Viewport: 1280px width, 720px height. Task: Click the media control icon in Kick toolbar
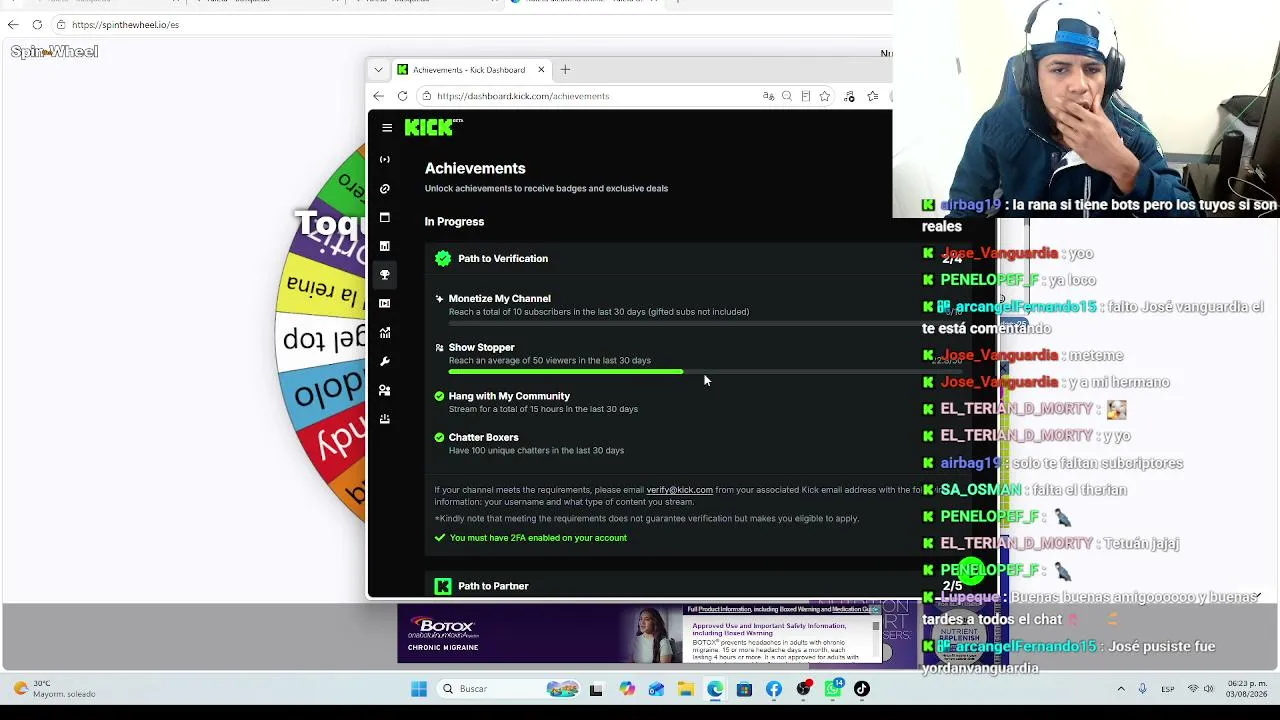[849, 96]
